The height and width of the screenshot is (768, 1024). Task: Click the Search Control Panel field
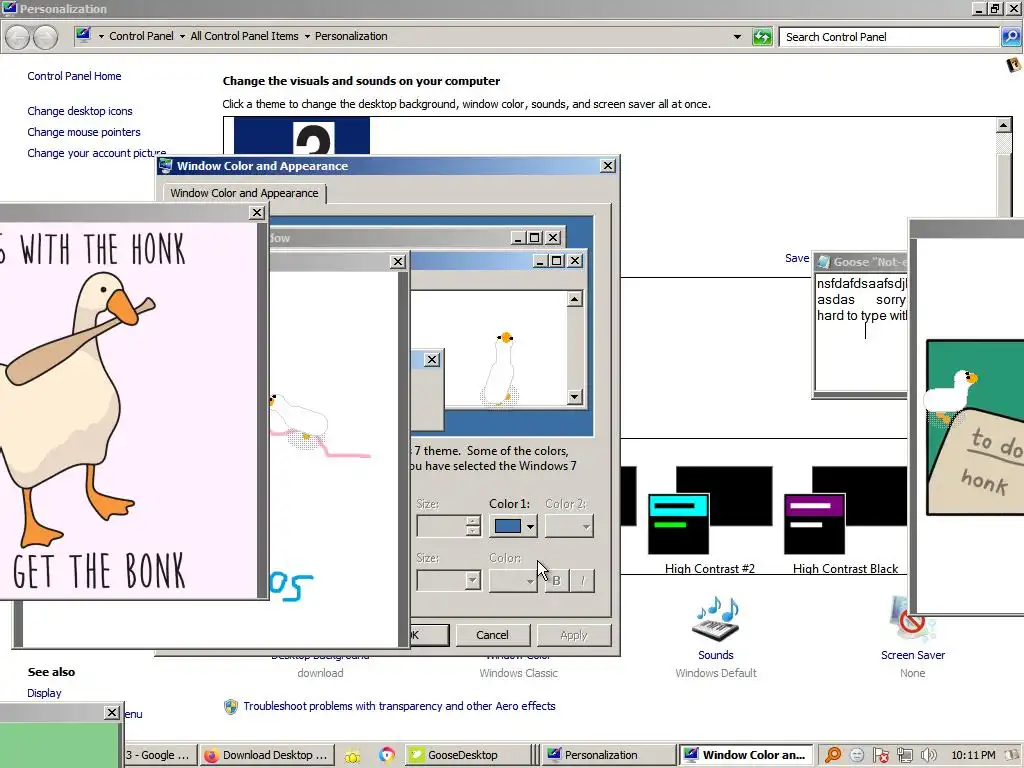888,37
